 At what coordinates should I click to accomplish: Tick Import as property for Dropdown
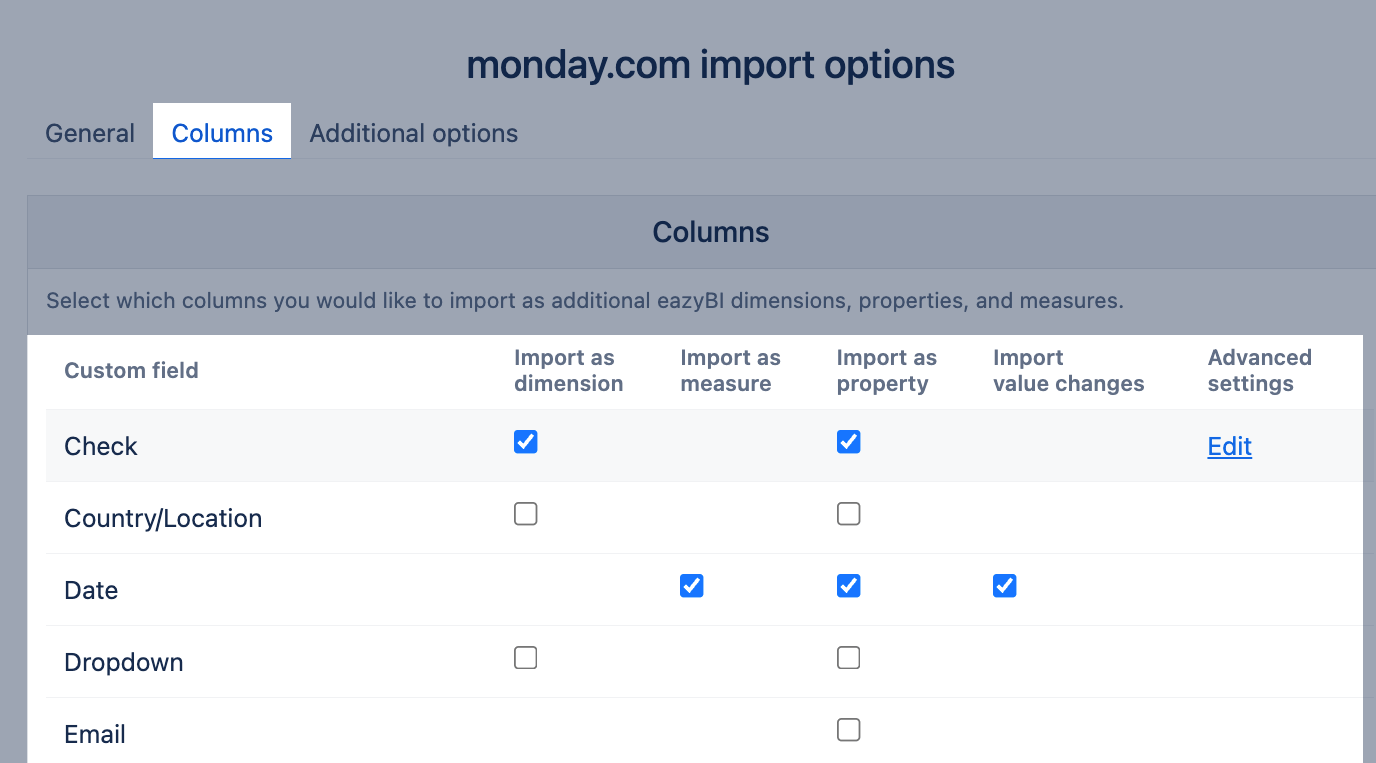pos(849,658)
